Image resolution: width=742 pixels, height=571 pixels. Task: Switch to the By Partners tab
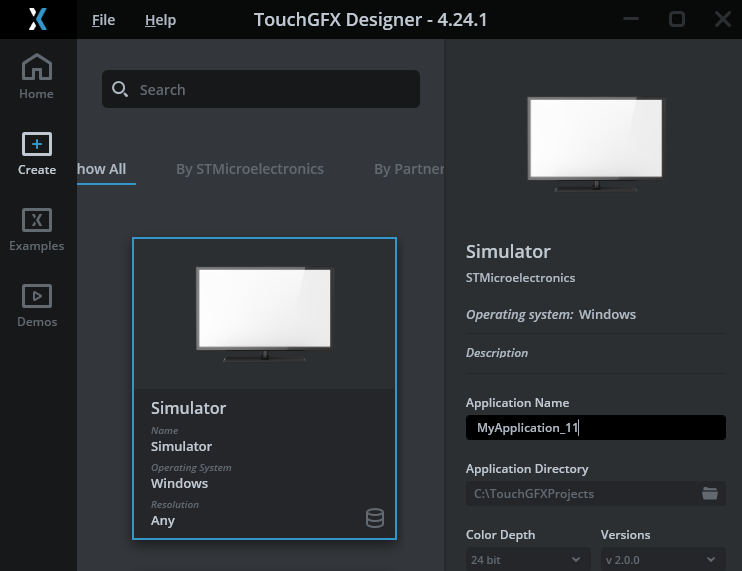[408, 169]
